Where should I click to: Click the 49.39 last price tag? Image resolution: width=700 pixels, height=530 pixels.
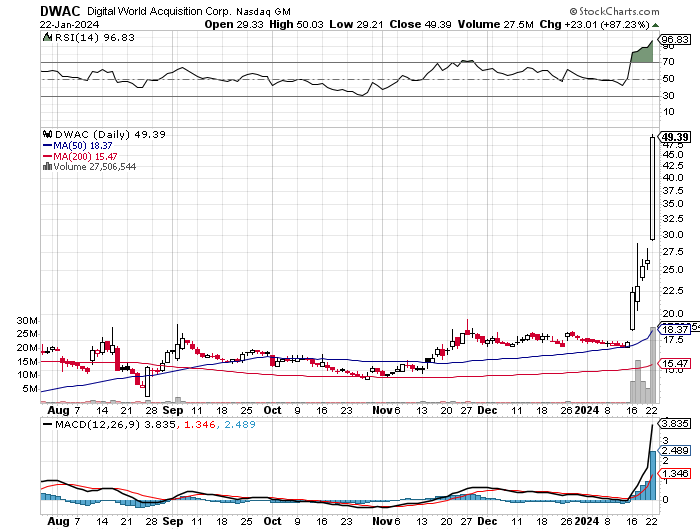coord(675,137)
